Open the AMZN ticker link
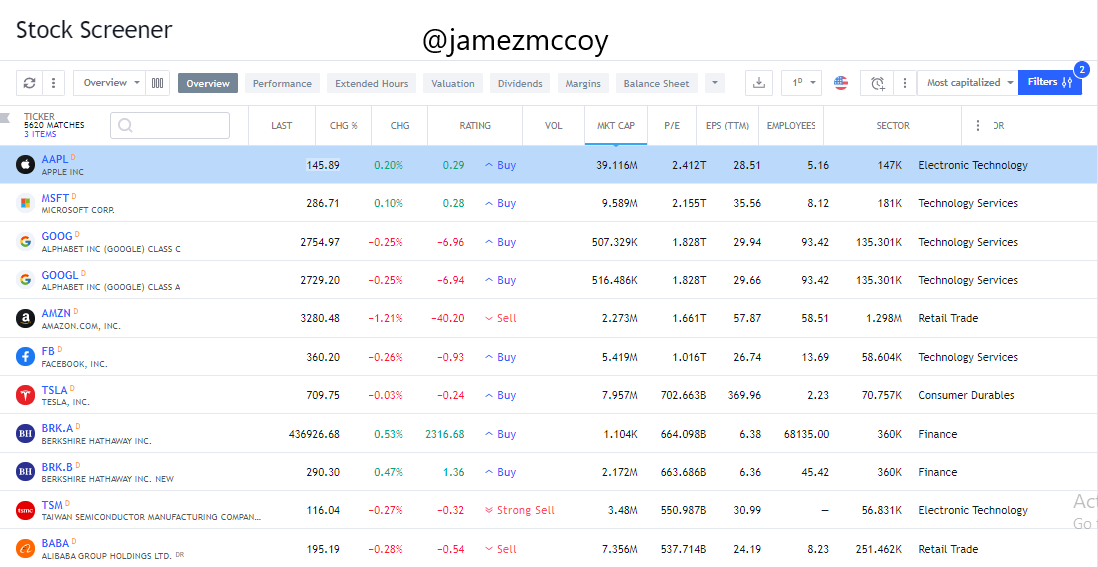The height and width of the screenshot is (567, 1098). point(56,313)
